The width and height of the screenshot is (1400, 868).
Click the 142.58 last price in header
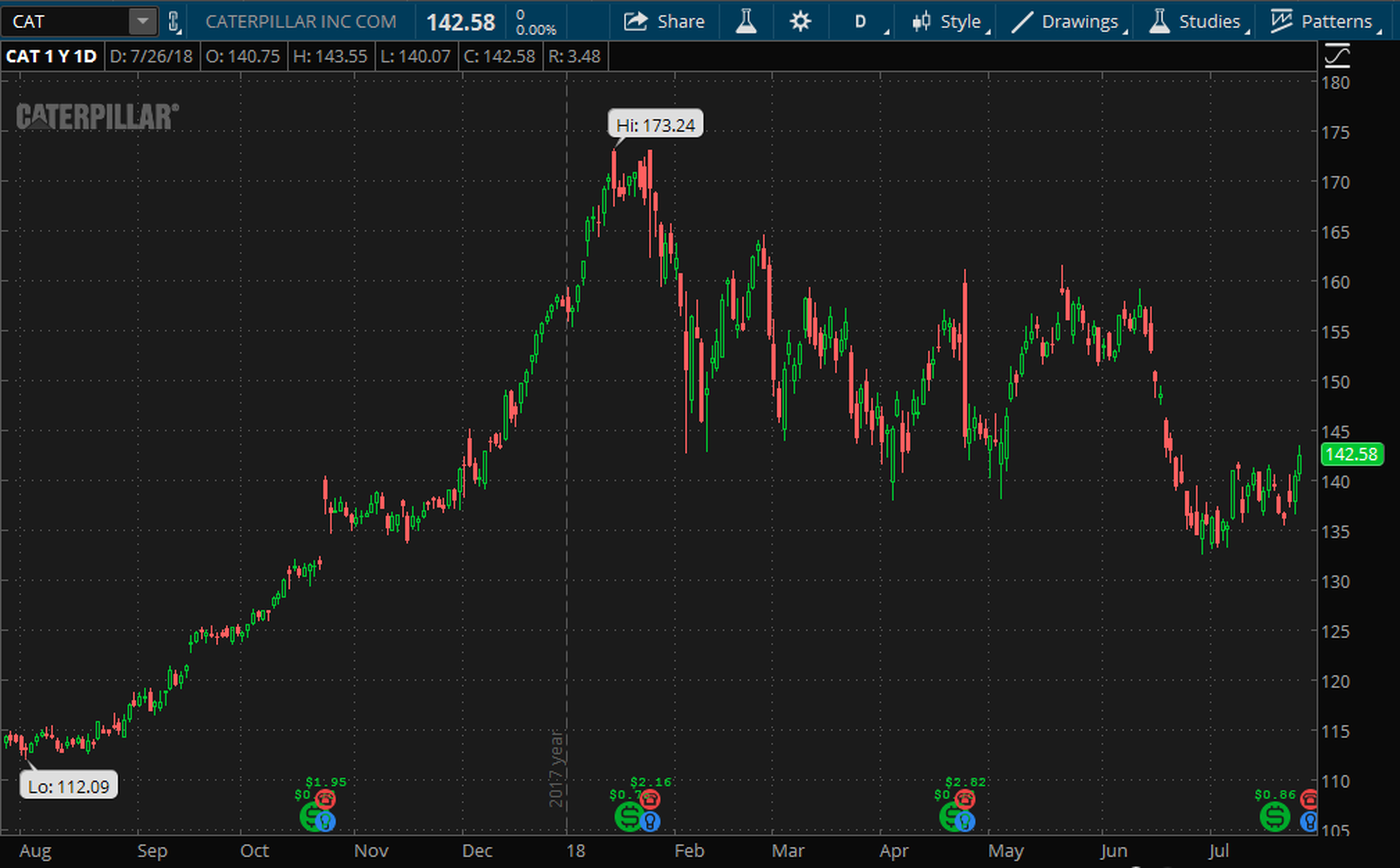click(x=461, y=21)
